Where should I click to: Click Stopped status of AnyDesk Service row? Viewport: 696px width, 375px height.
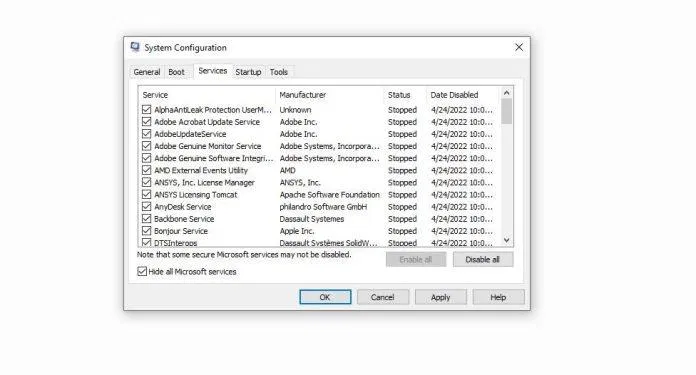(402, 207)
